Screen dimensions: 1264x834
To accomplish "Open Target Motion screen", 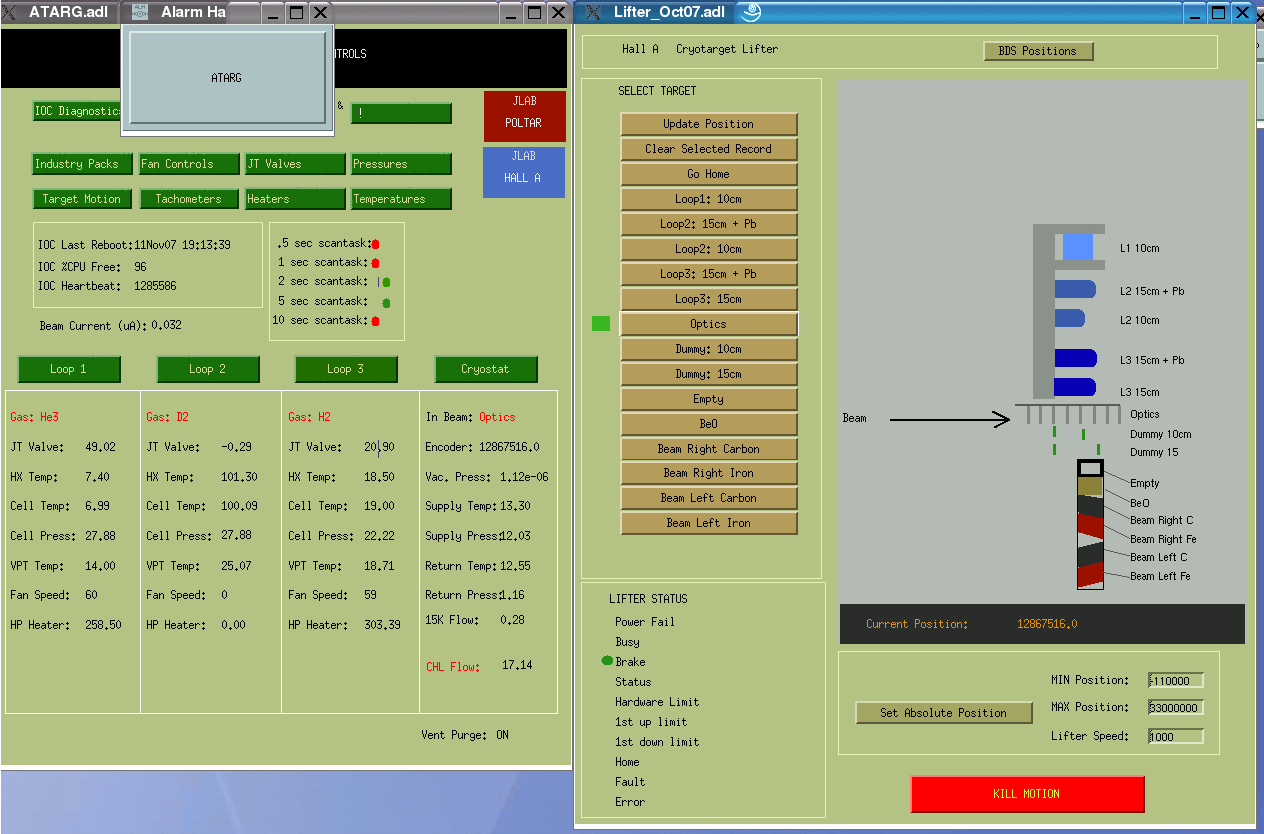I will tap(82, 199).
